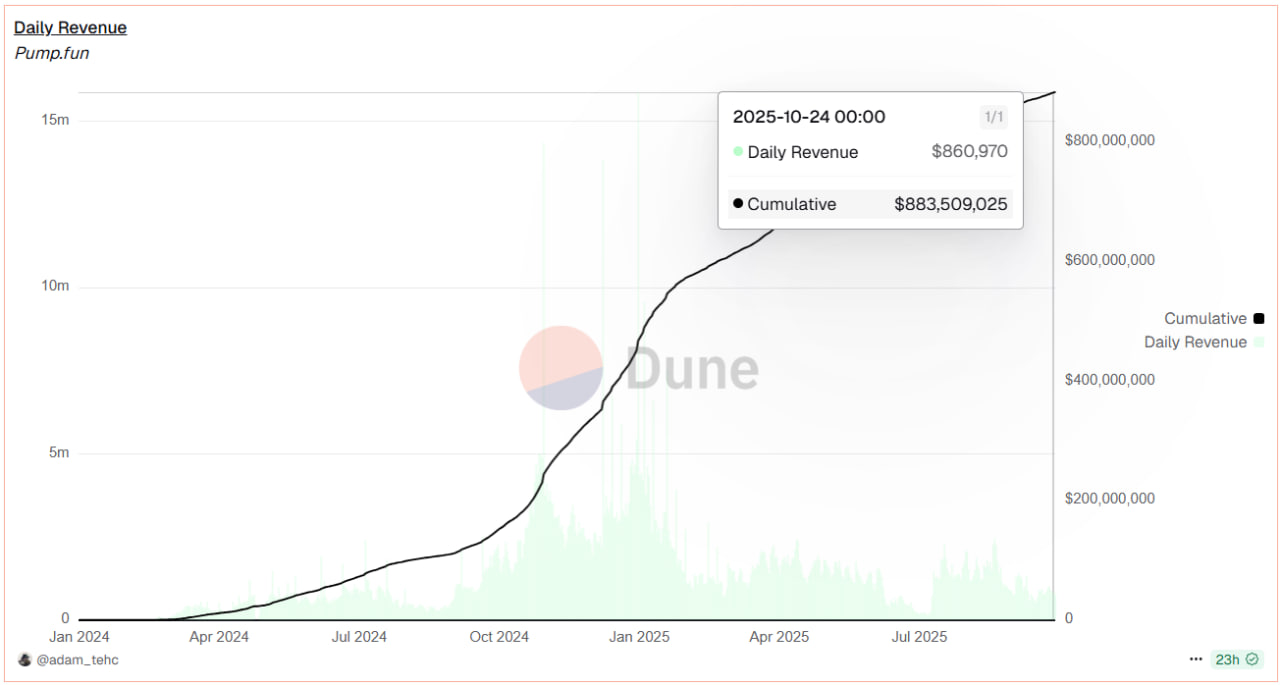Viewport: 1280px width, 685px height.
Task: Click the 1/1 pager badge in tooltip
Action: (993, 117)
